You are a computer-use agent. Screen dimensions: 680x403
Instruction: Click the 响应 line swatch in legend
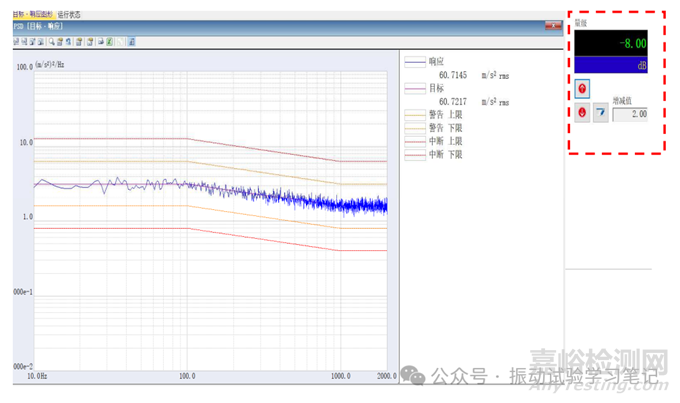coord(415,61)
